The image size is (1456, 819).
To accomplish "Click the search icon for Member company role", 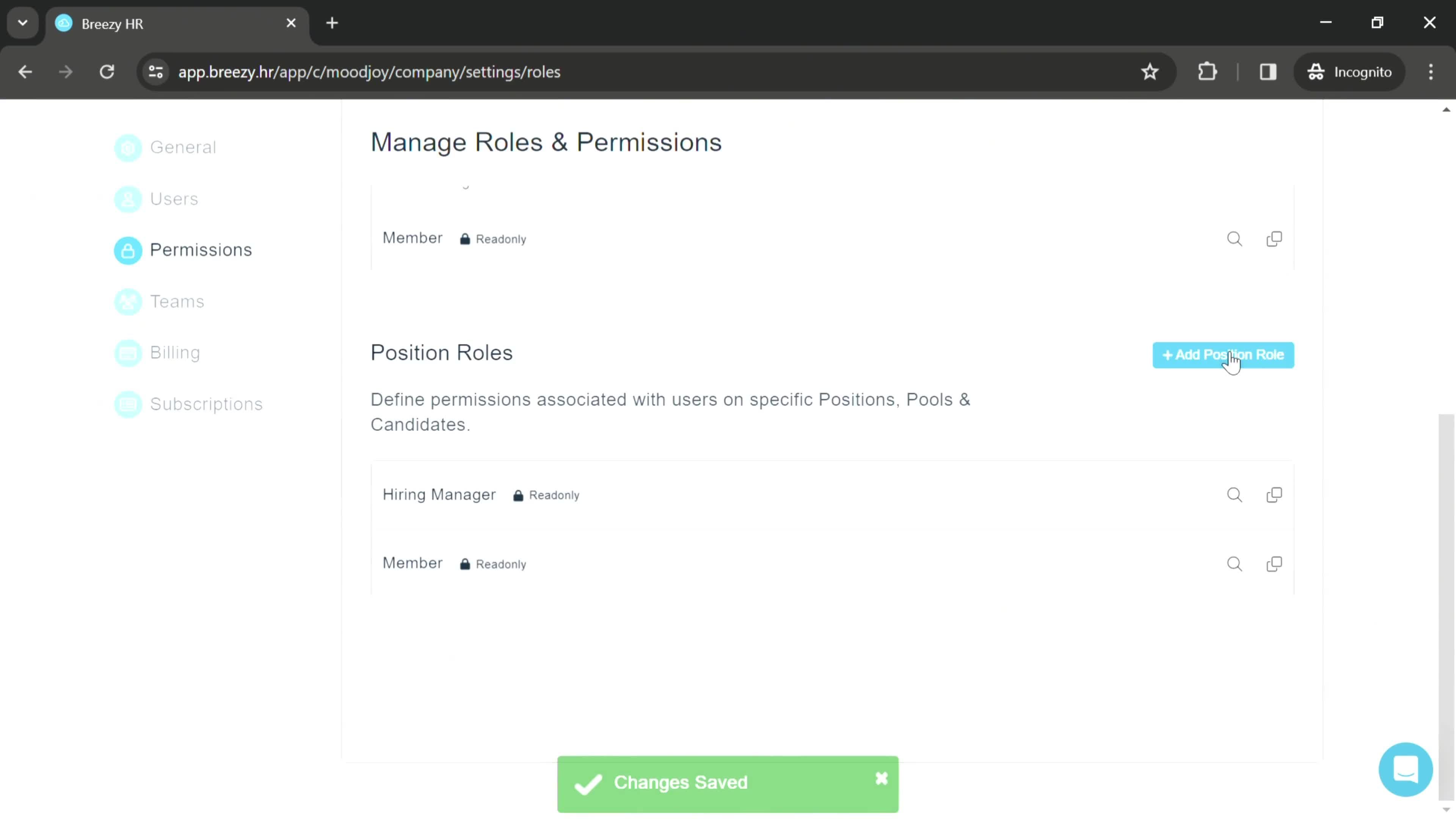I will pos(1234,239).
